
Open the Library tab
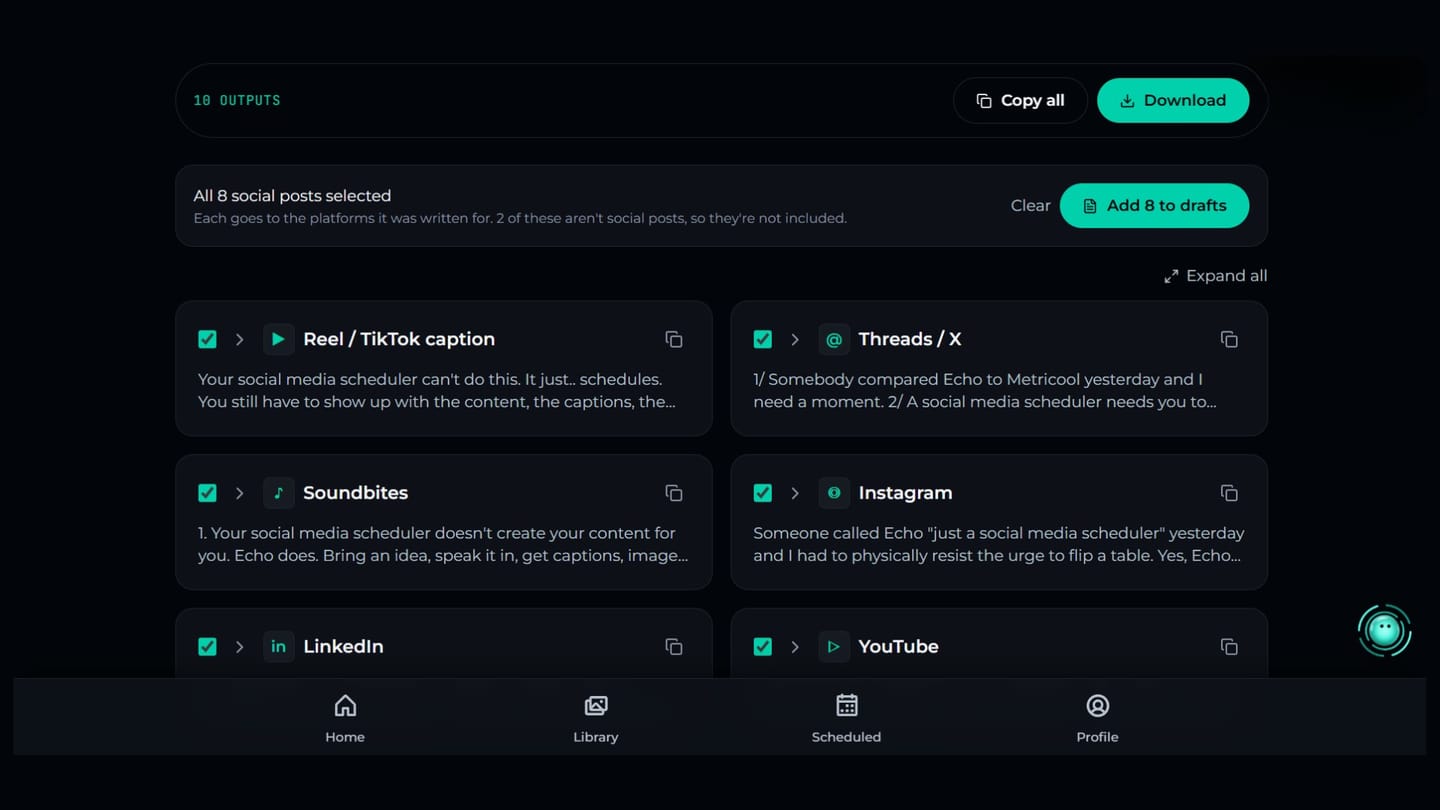(x=596, y=719)
